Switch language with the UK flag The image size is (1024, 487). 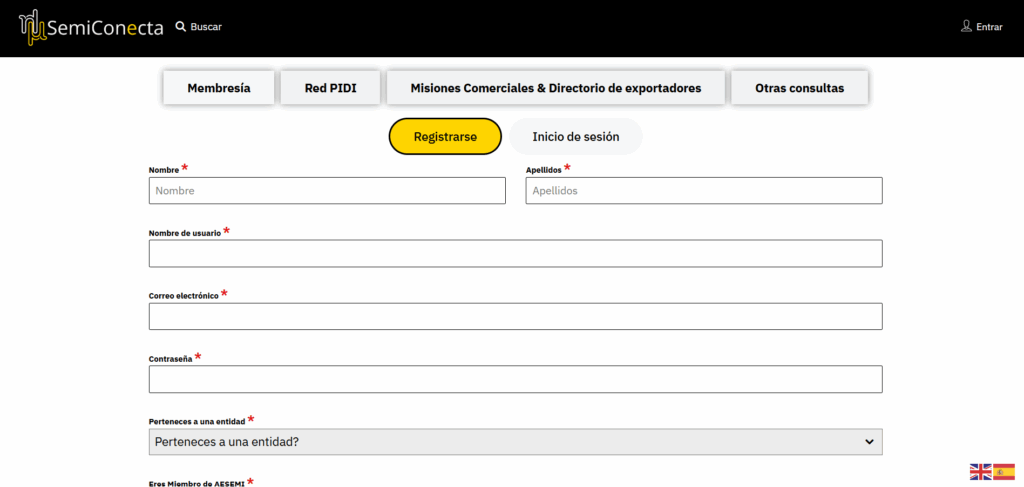click(x=980, y=472)
